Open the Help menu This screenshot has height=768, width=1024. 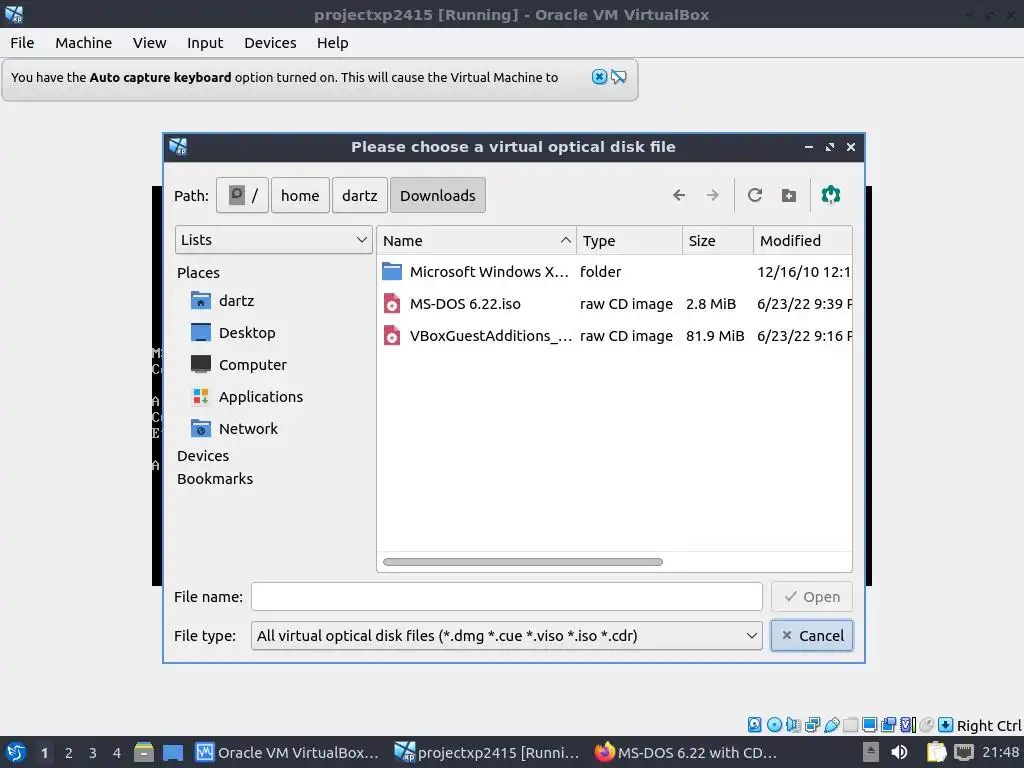[332, 42]
